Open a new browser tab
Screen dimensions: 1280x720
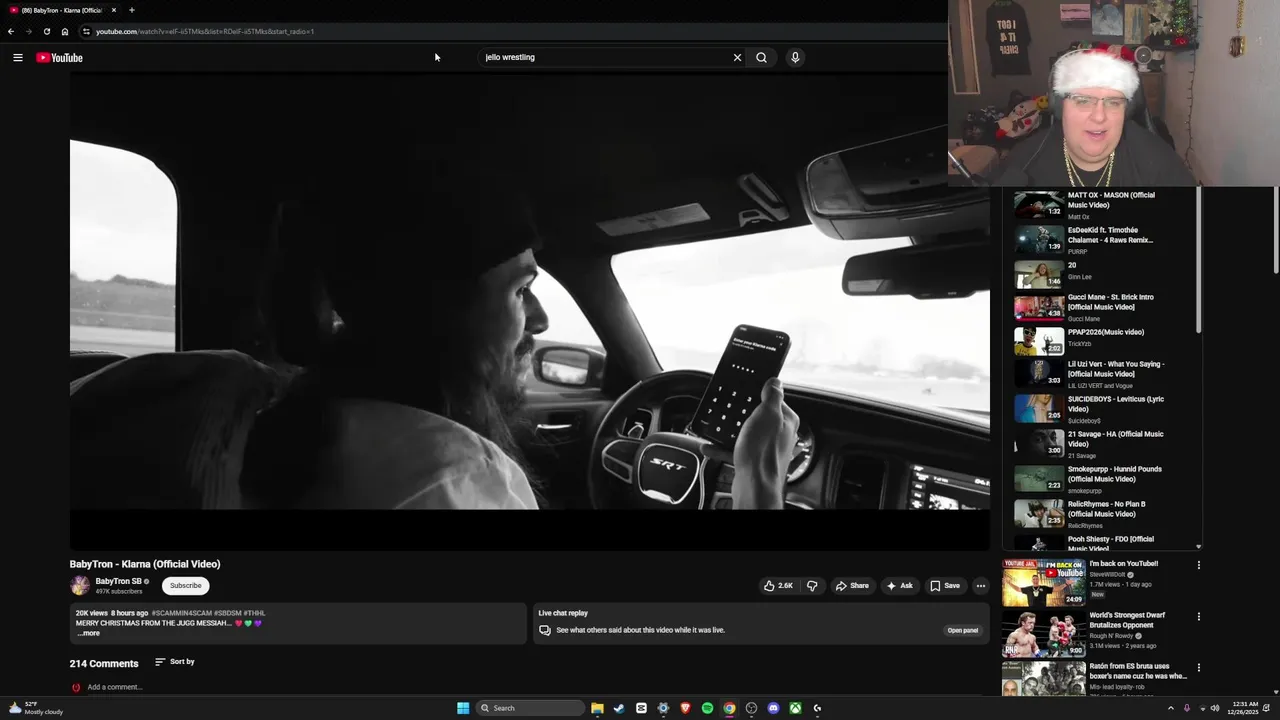coord(131,10)
